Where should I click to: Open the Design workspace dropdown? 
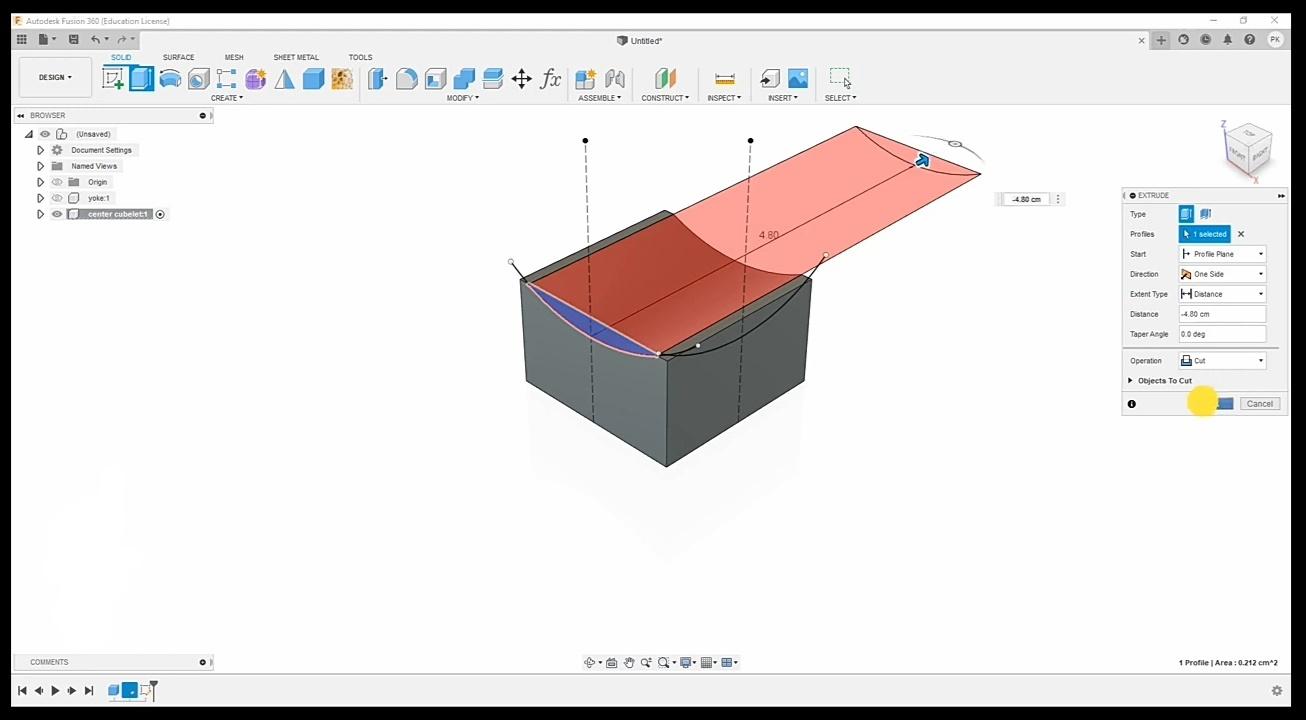tap(55, 77)
